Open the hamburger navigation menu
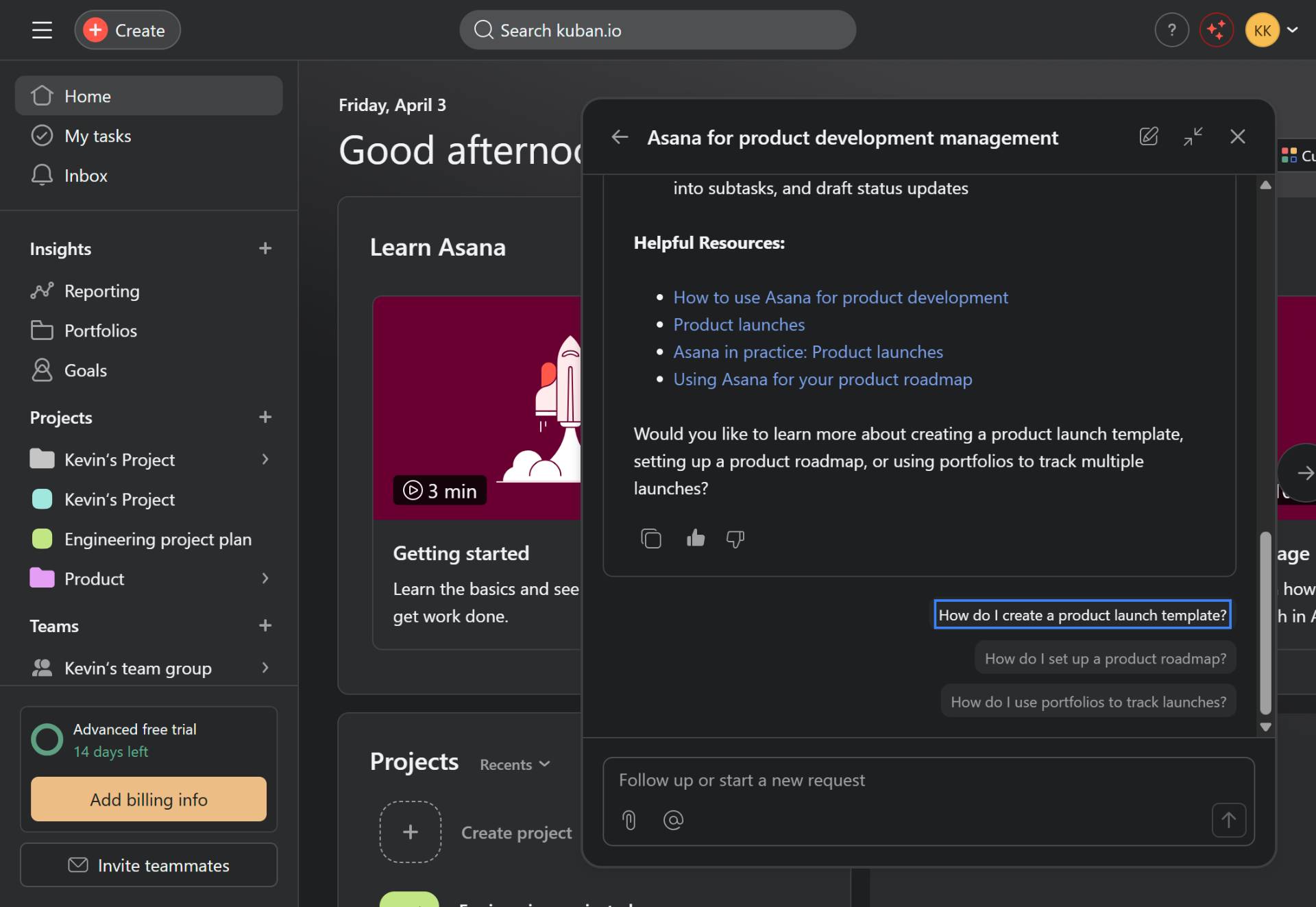This screenshot has width=1316, height=907. point(42,30)
